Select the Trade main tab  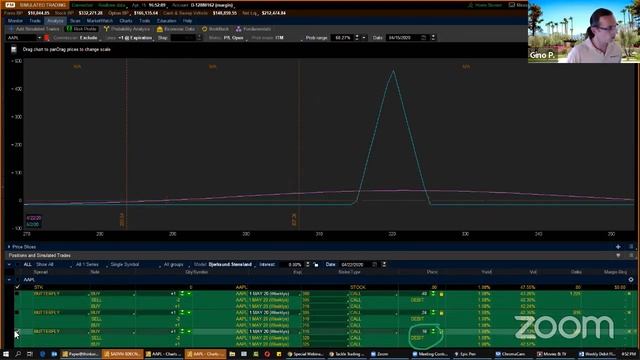(x=35, y=21)
